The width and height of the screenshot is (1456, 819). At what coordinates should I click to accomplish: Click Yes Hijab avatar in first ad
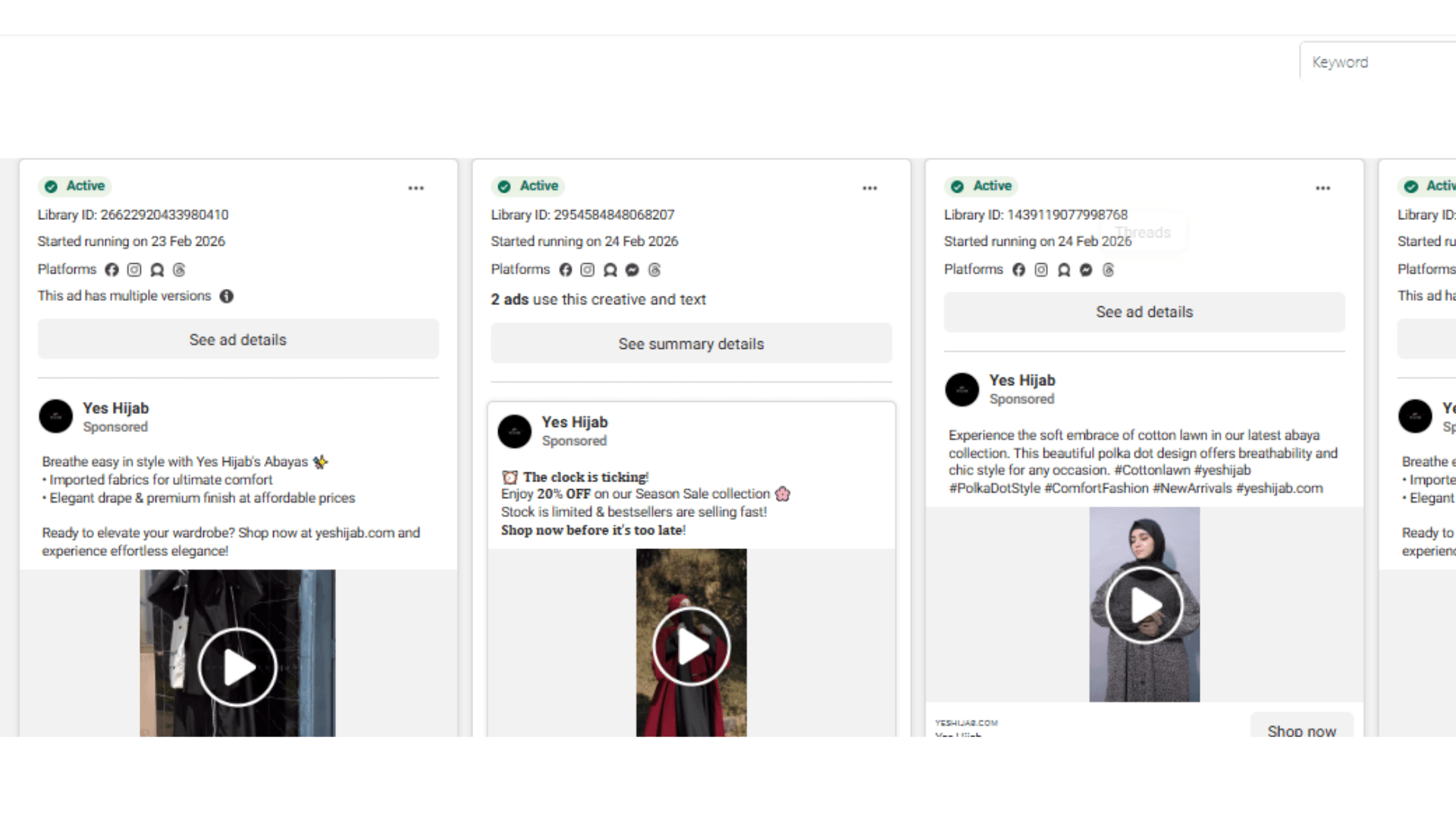click(x=56, y=416)
